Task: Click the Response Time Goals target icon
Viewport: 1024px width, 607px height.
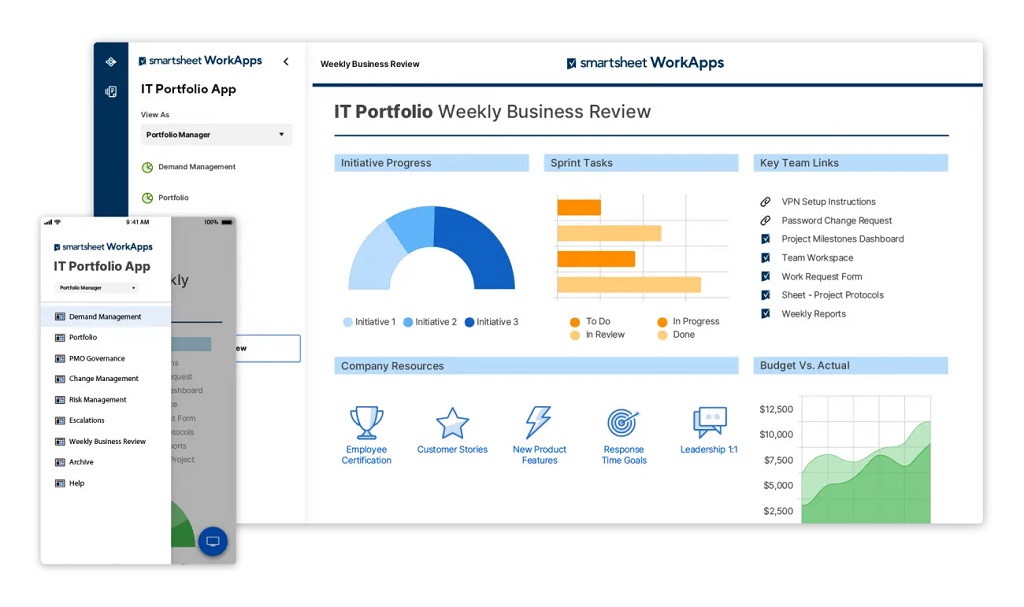Action: (x=623, y=423)
